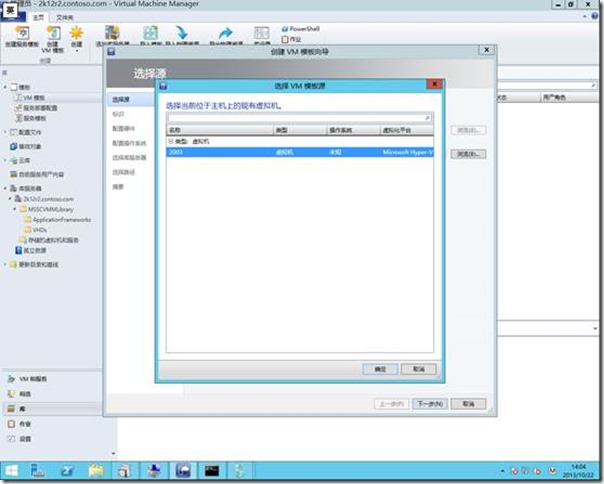The width and height of the screenshot is (604, 484).
Task: Click the search magnifier in Select VM dialog
Action: point(428,118)
